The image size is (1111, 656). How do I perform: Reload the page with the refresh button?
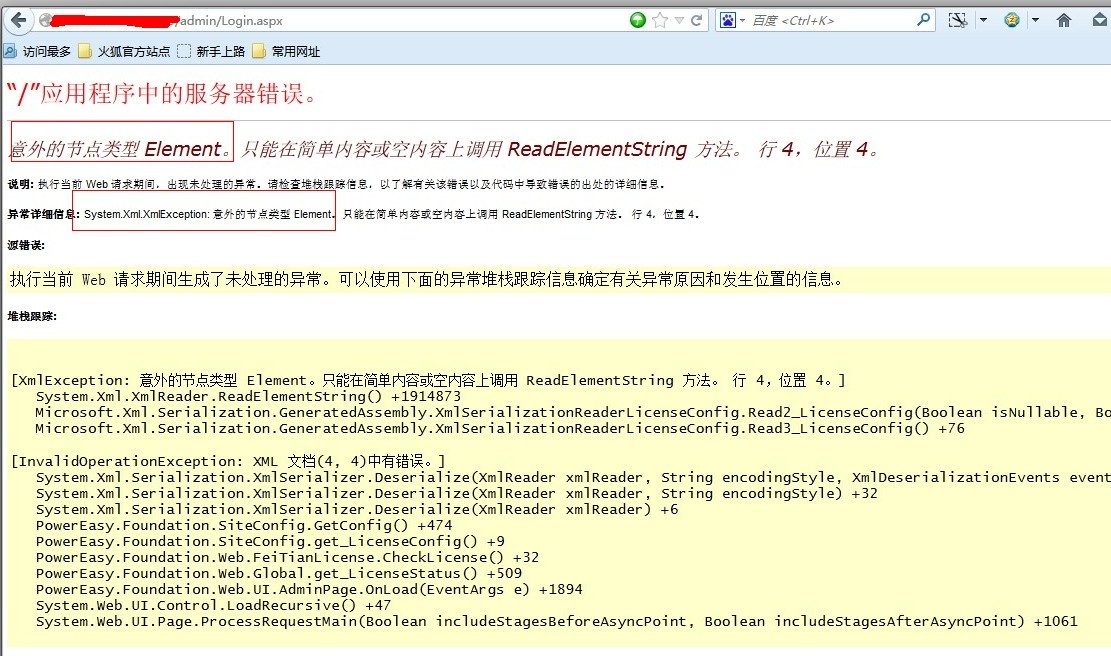(x=697, y=20)
